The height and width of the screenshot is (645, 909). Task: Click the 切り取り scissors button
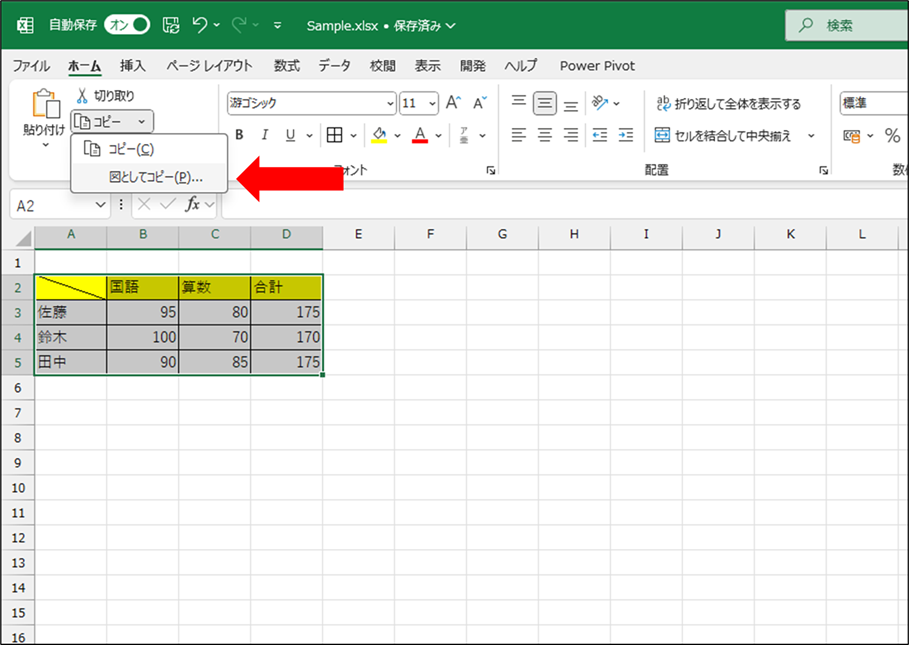(x=106, y=96)
